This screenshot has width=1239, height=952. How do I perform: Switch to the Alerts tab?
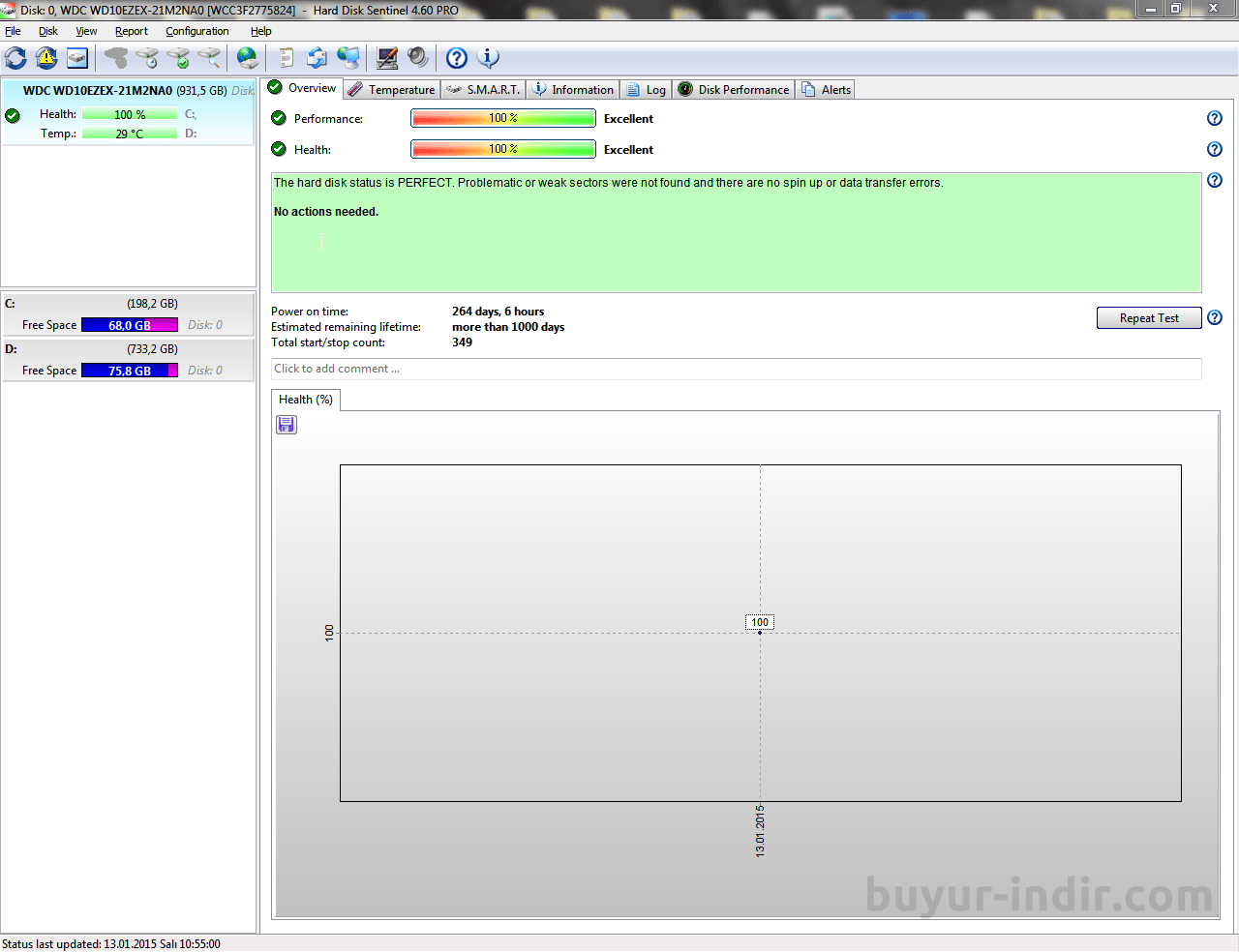(x=826, y=89)
